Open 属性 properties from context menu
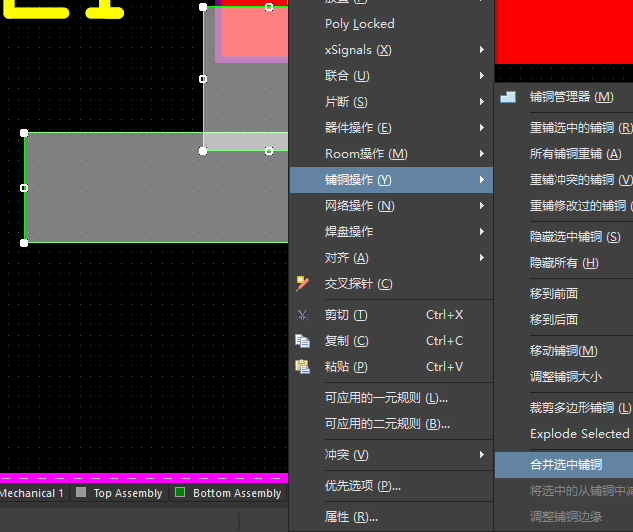Image resolution: width=633 pixels, height=532 pixels. (351, 517)
